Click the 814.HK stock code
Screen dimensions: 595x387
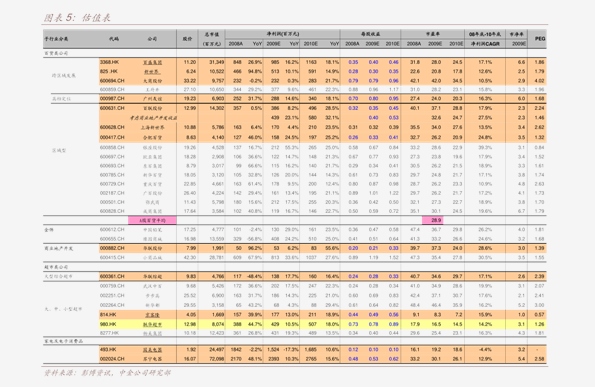coord(108,315)
